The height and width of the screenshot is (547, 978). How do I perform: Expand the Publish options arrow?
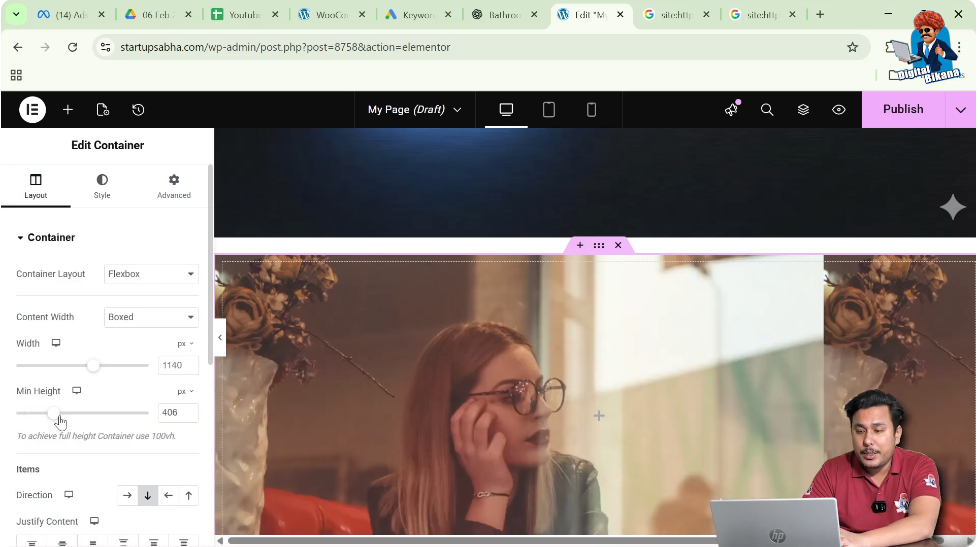[961, 110]
